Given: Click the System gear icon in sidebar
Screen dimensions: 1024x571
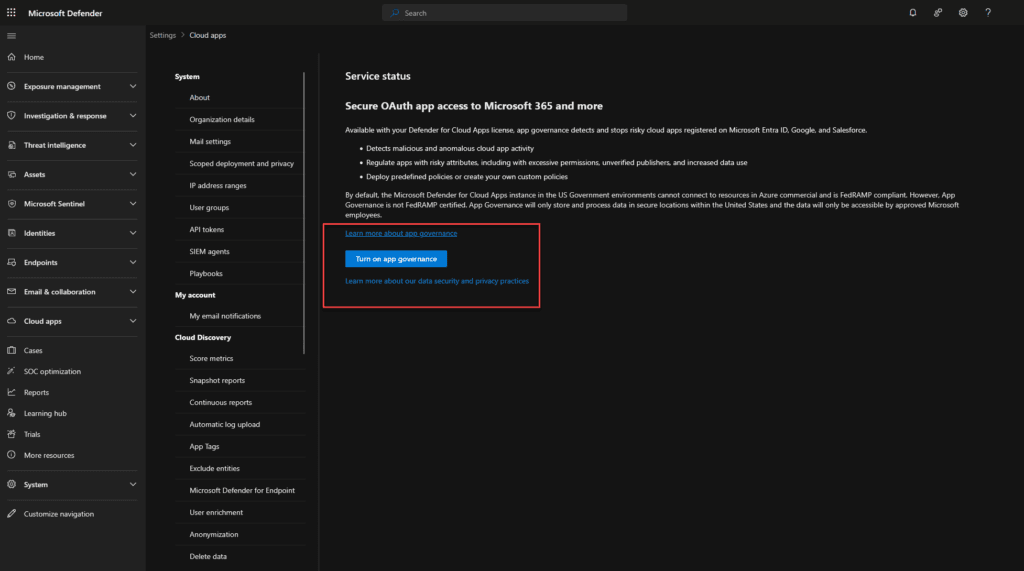Looking at the screenshot, I should click(11, 484).
